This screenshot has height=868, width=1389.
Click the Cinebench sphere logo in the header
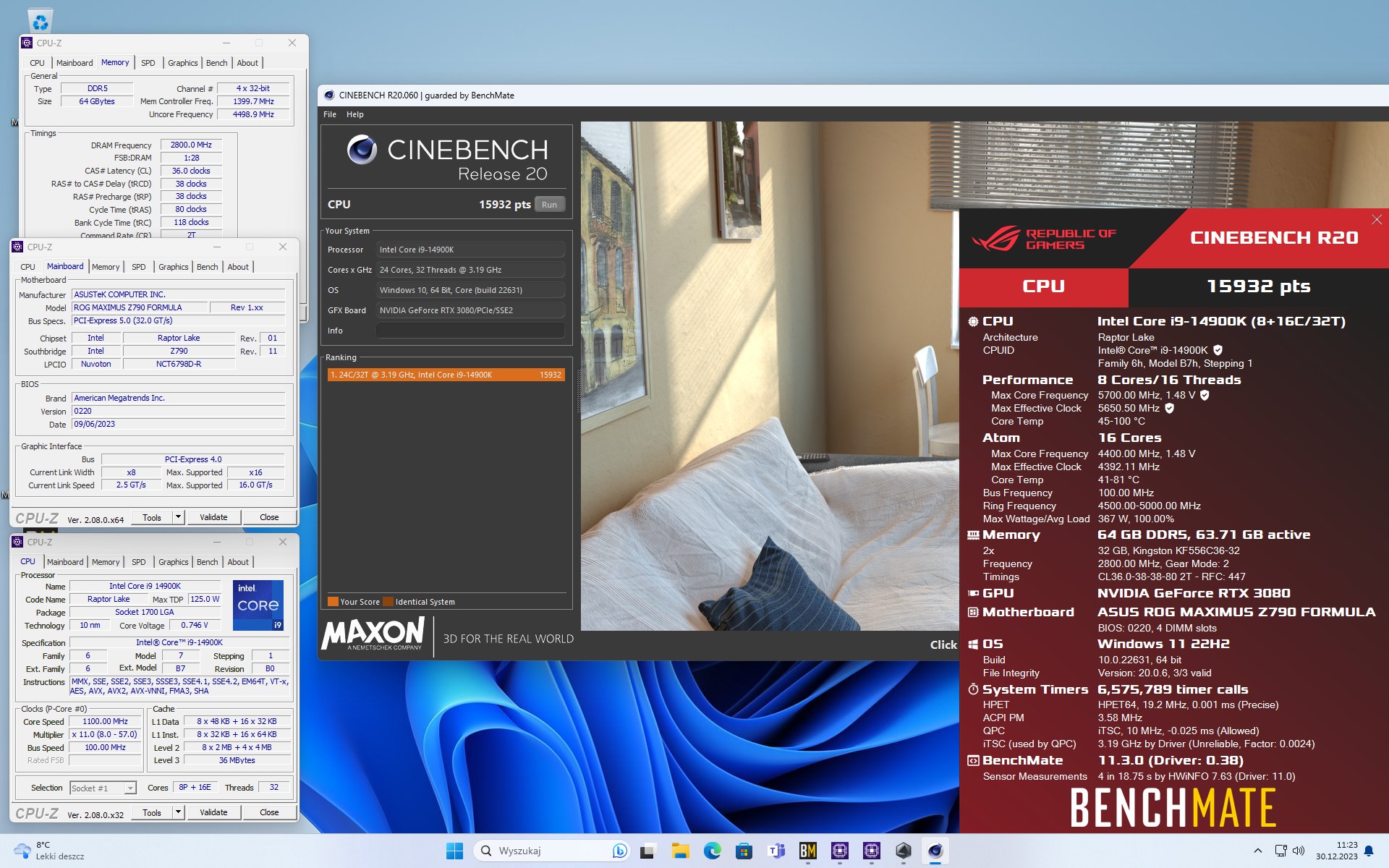[362, 150]
